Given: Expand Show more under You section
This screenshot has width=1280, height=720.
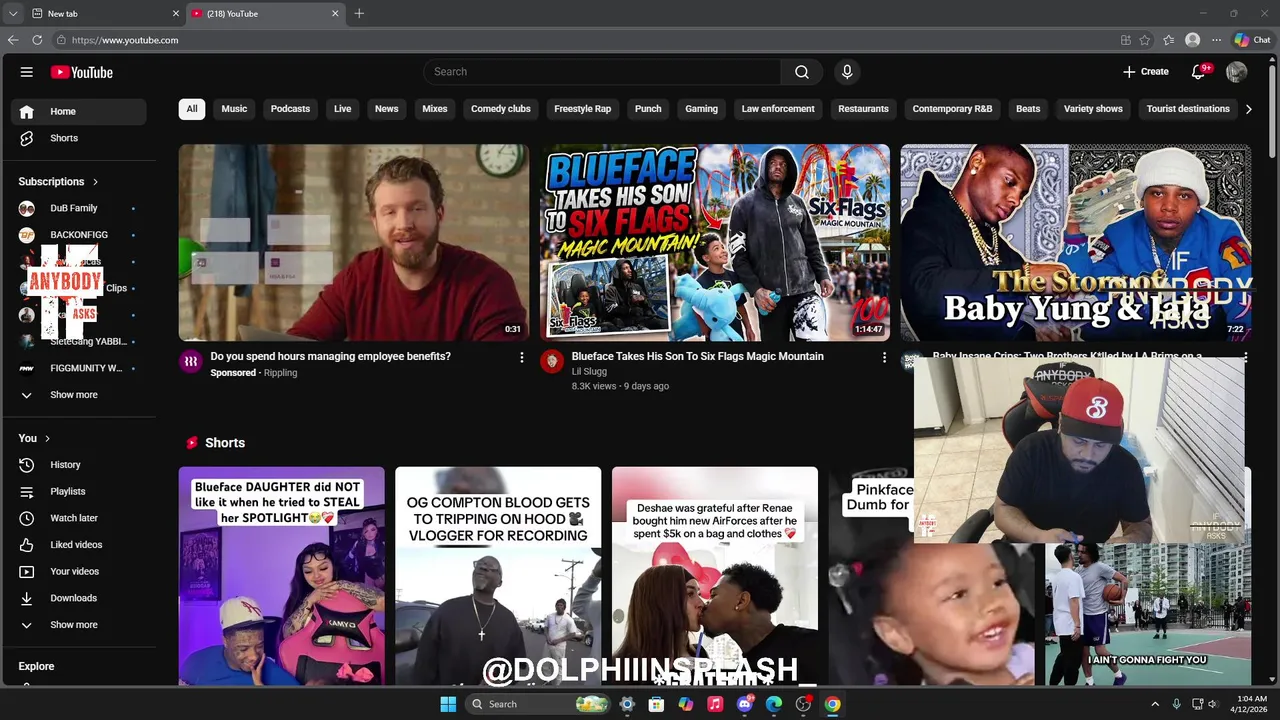Looking at the screenshot, I should pyautogui.click(x=78, y=625).
